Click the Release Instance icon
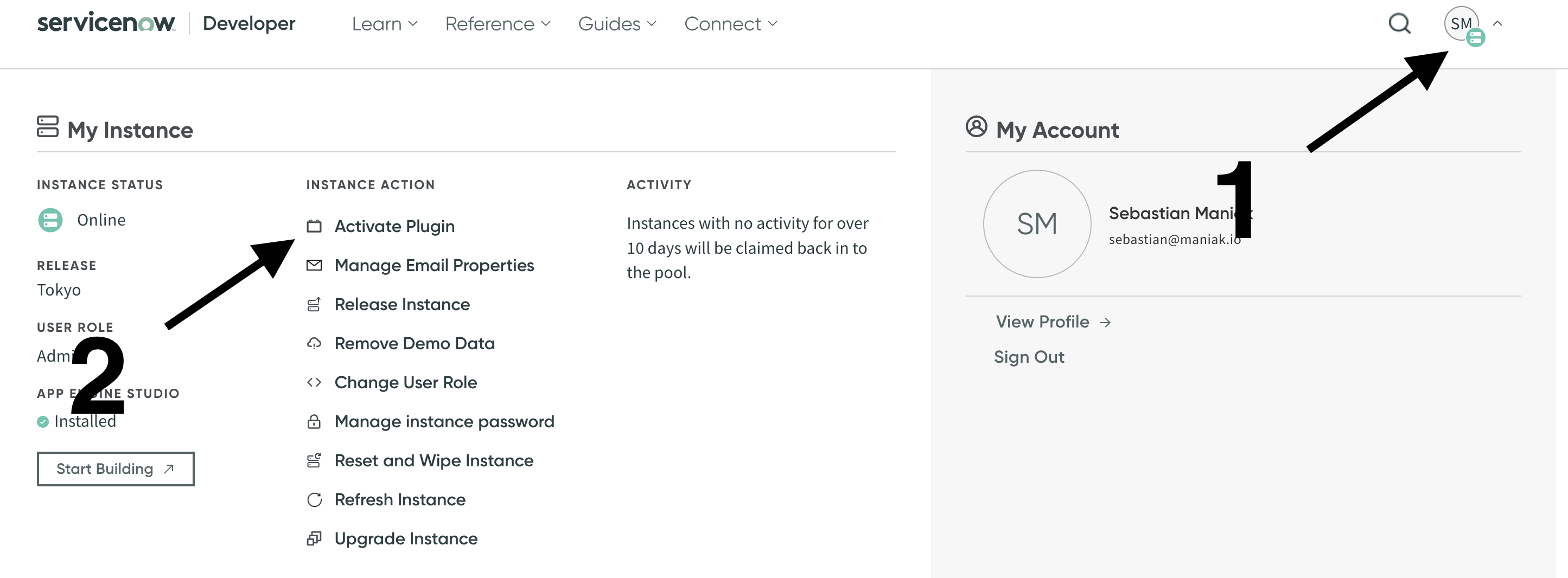 tap(314, 304)
